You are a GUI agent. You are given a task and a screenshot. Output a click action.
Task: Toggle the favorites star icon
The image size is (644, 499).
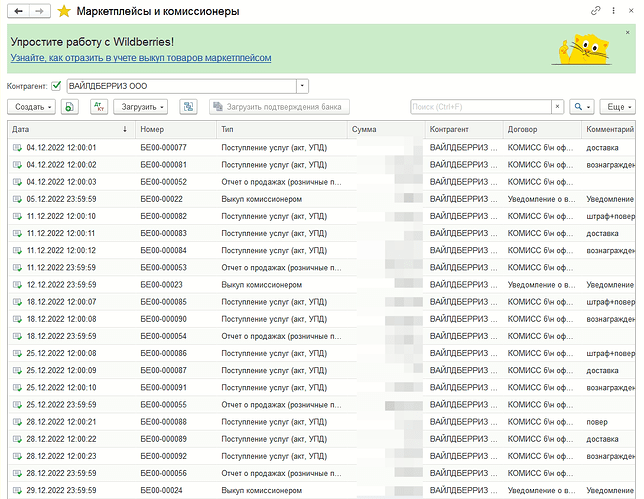(64, 11)
